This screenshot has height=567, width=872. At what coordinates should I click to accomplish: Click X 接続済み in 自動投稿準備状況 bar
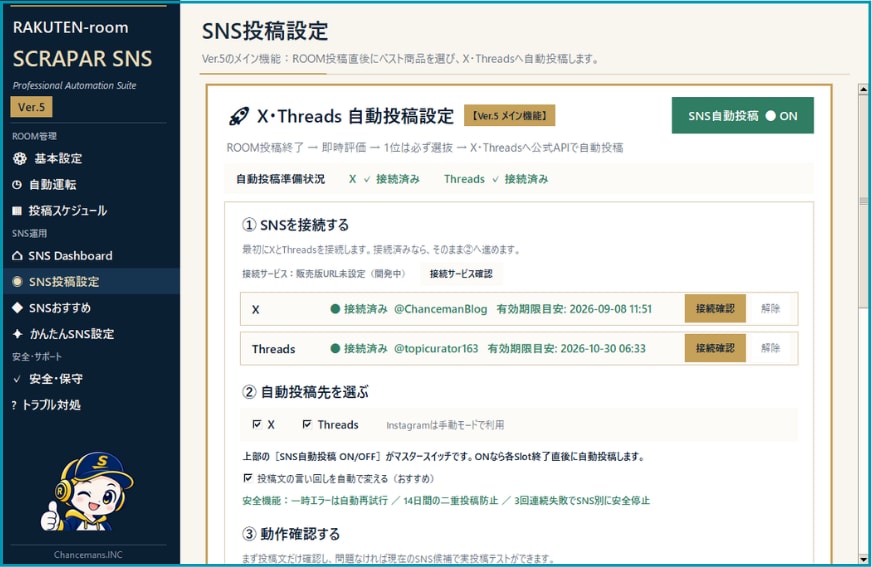[x=384, y=179]
